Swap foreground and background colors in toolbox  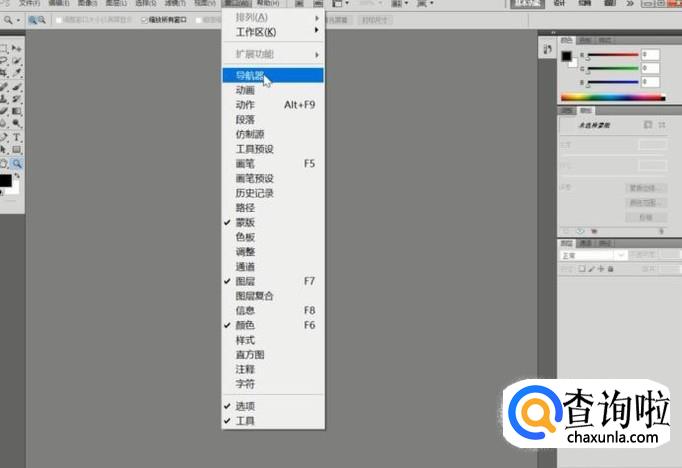pos(17,176)
